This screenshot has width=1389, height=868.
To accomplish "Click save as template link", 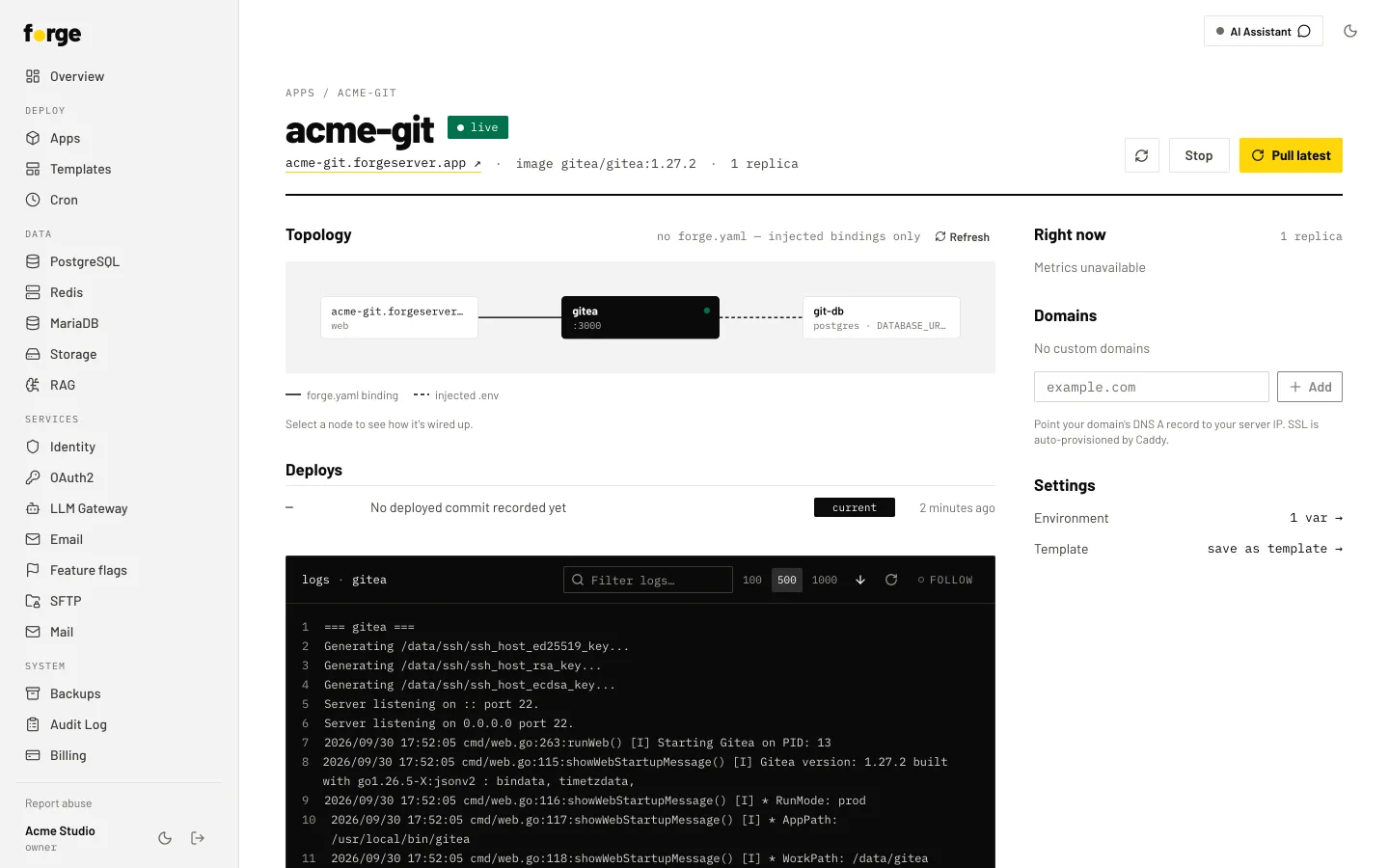I will 1274,549.
